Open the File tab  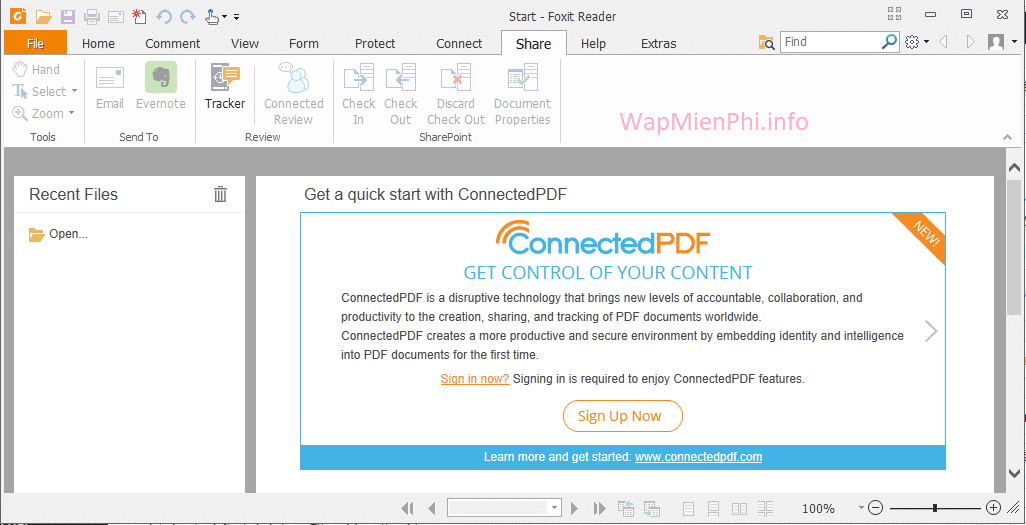pyautogui.click(x=35, y=44)
